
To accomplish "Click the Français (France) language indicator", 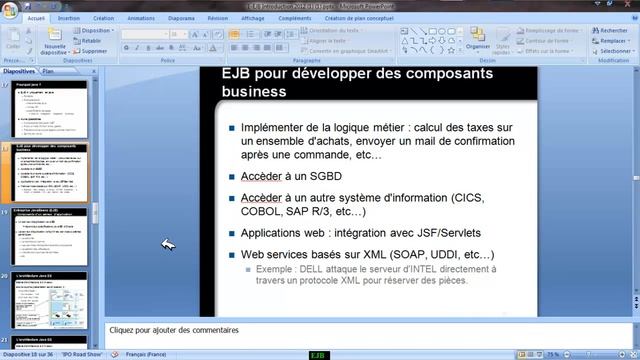I will [x=146, y=354].
